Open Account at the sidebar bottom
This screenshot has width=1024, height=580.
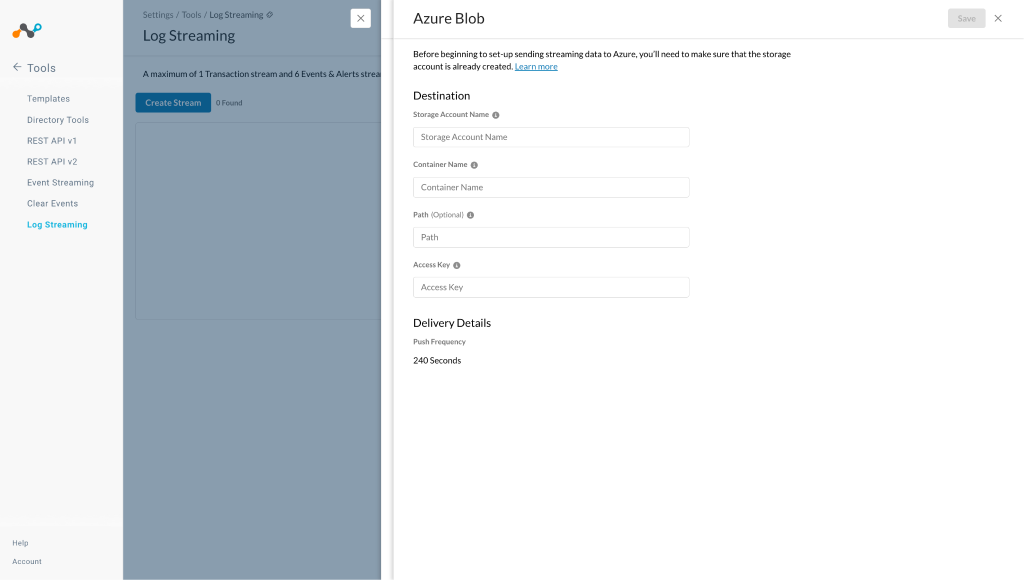click(27, 561)
